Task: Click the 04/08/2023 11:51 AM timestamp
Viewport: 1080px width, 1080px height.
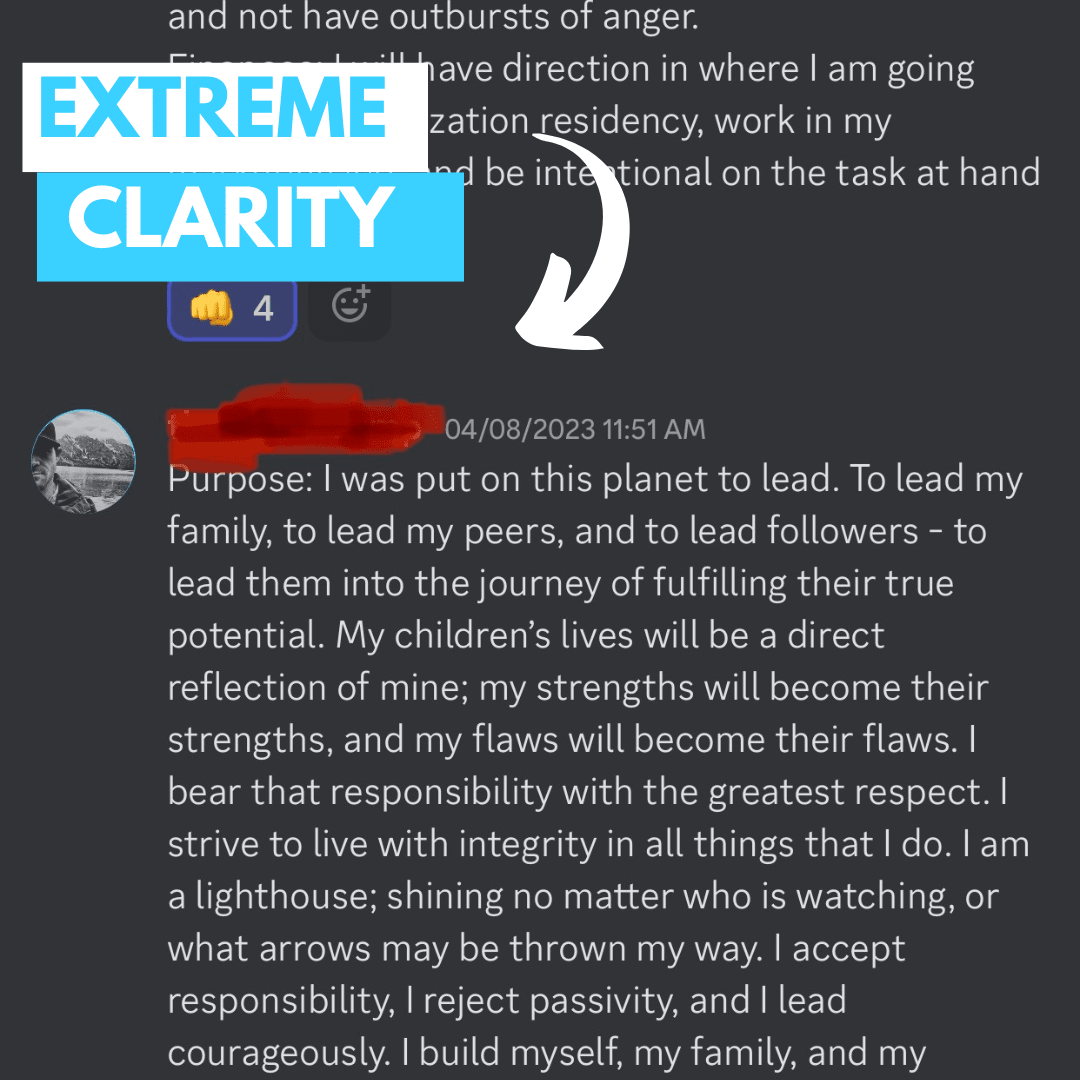Action: [x=575, y=429]
